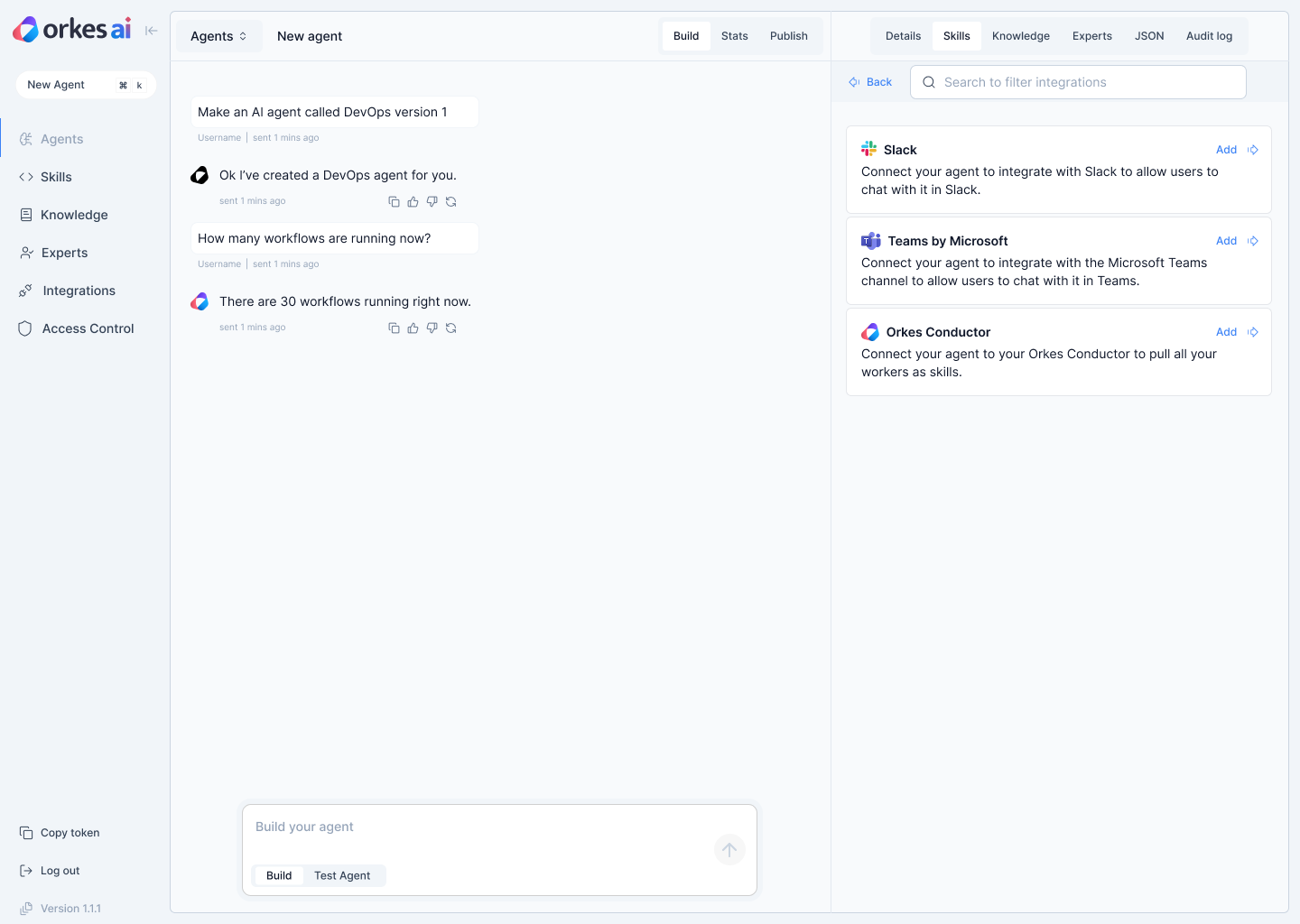Click the 'New agent' title text
This screenshot has height=924, width=1300.
310,36
